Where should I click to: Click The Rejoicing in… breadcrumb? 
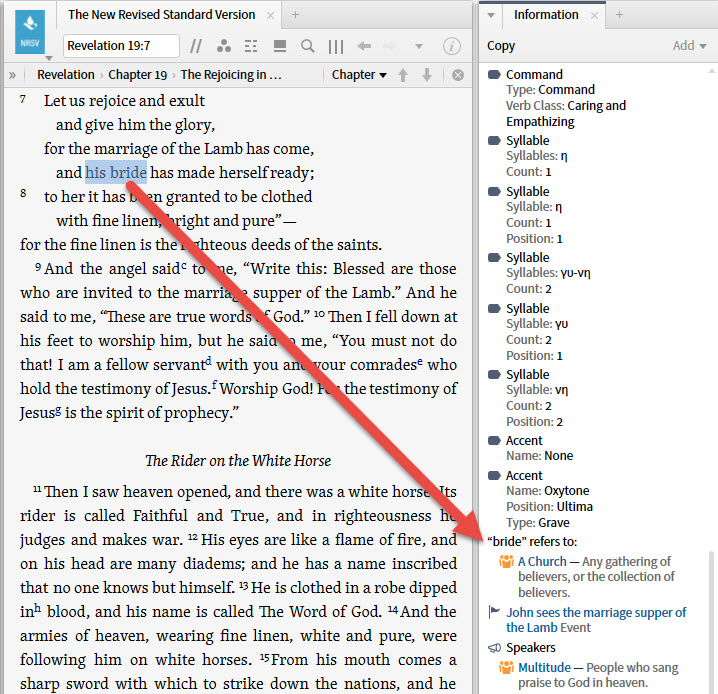pos(231,75)
